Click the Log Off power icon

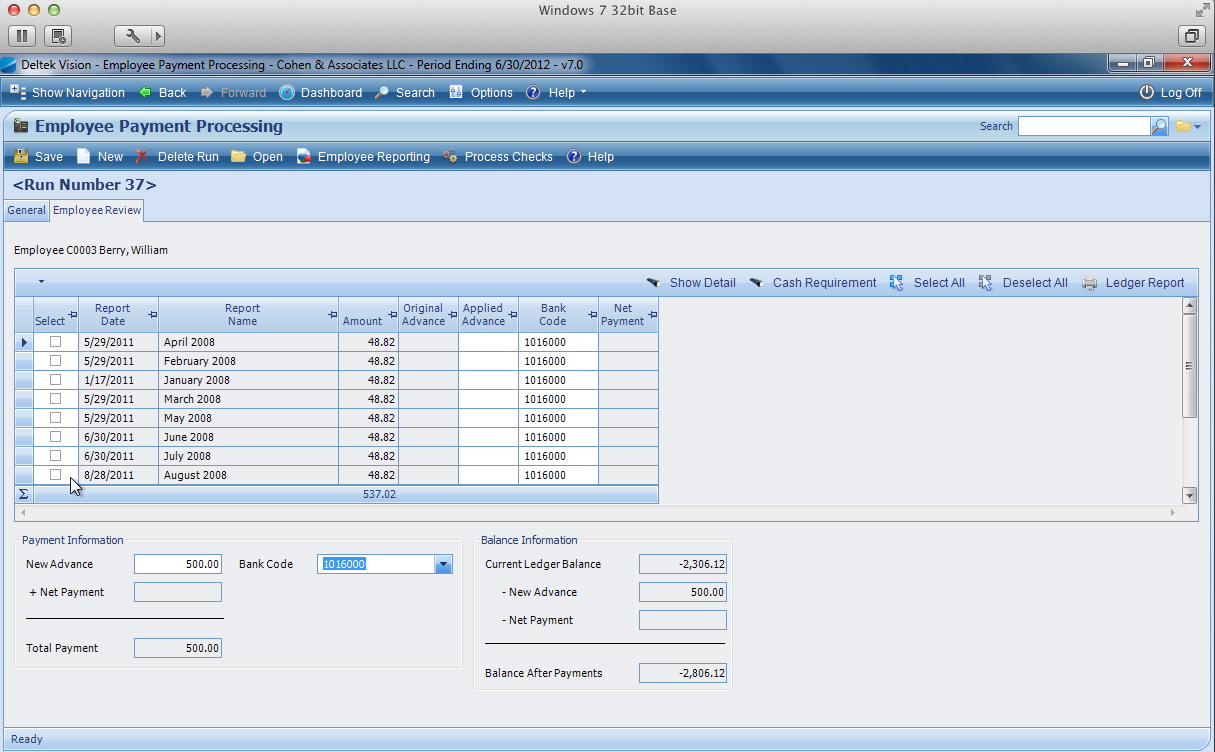pos(1146,93)
